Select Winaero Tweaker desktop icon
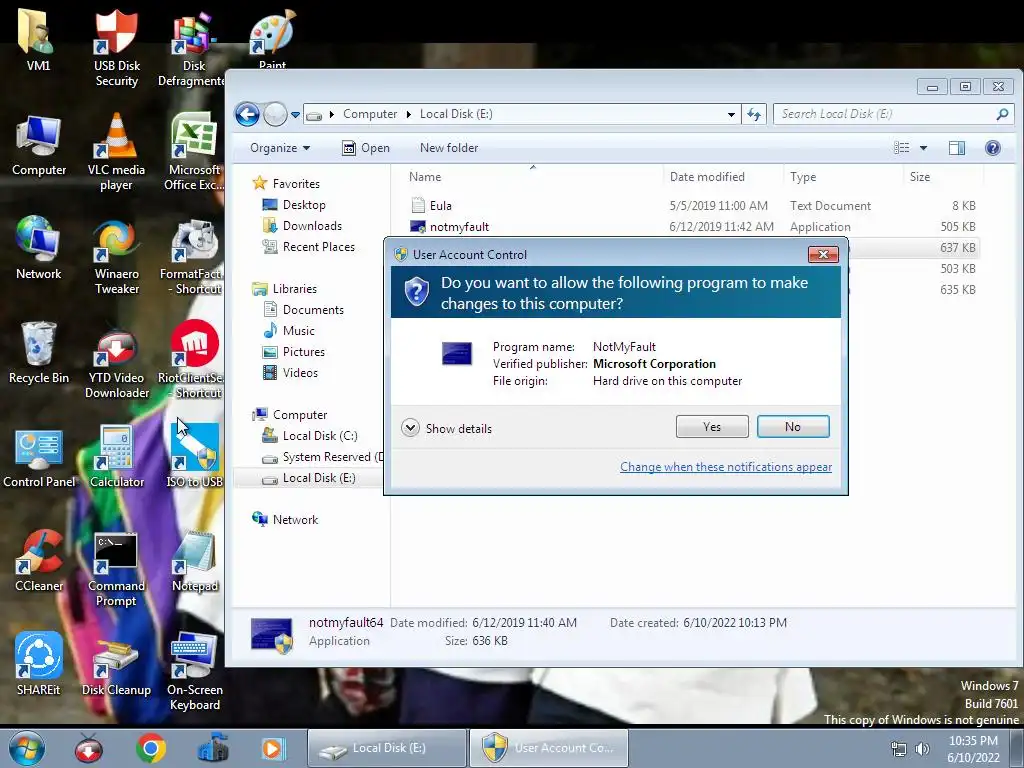 (x=116, y=257)
